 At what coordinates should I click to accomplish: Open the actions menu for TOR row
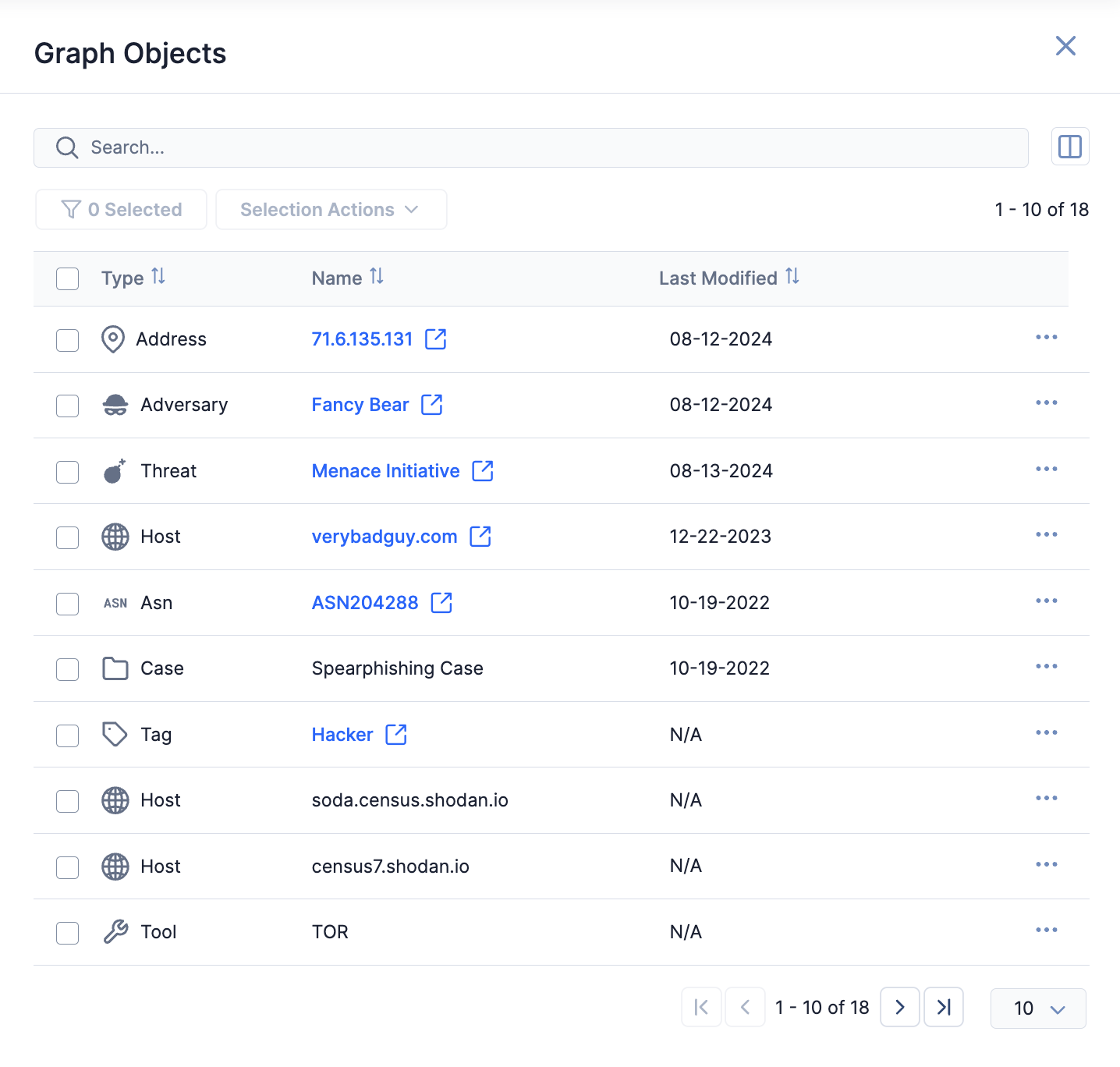pyautogui.click(x=1046, y=930)
